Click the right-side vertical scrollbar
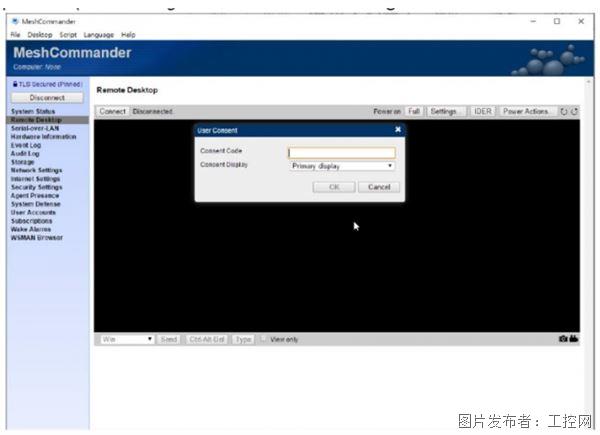 click(x=589, y=253)
